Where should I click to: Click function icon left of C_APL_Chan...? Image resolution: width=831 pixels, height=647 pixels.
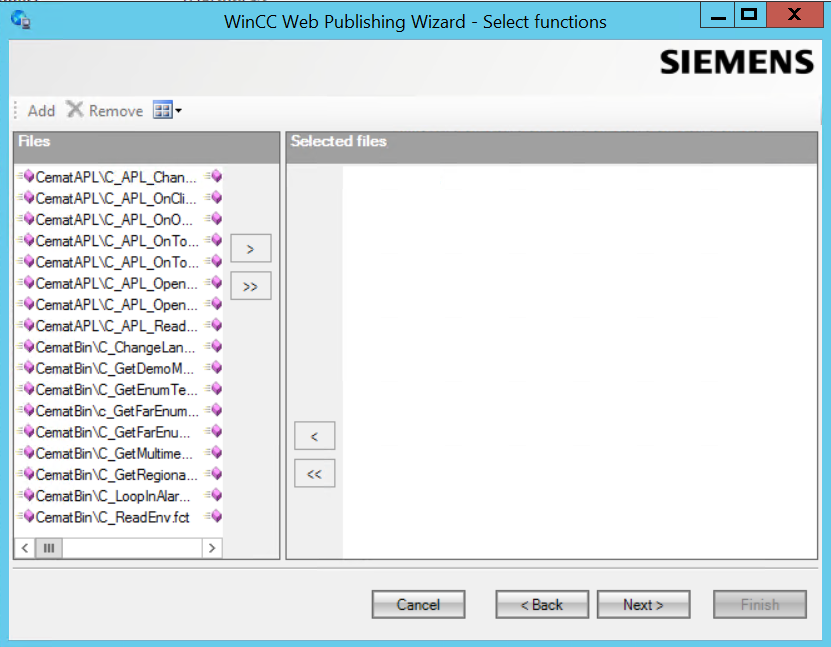[26, 176]
